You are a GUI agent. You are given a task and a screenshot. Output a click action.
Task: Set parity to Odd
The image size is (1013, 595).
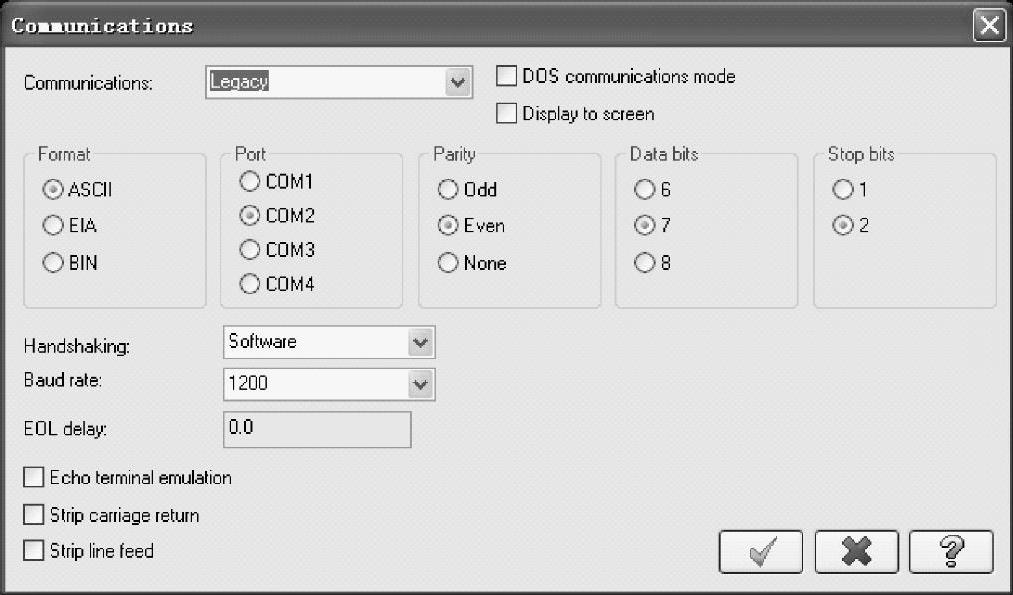coord(448,189)
